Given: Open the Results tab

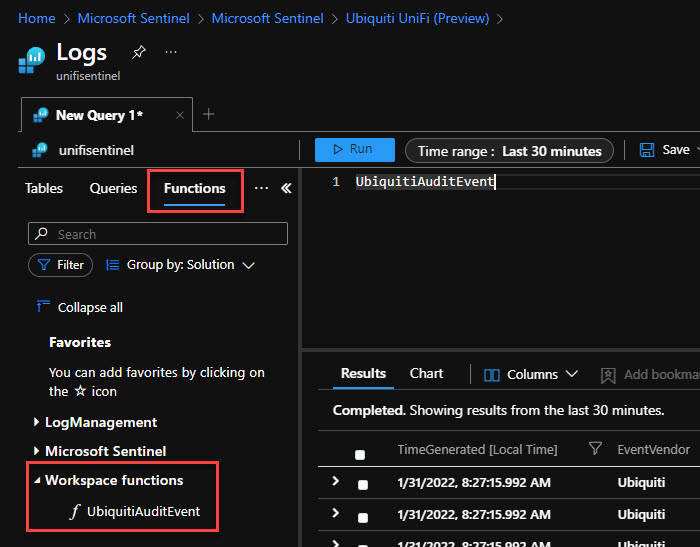Looking at the screenshot, I should 363,373.
